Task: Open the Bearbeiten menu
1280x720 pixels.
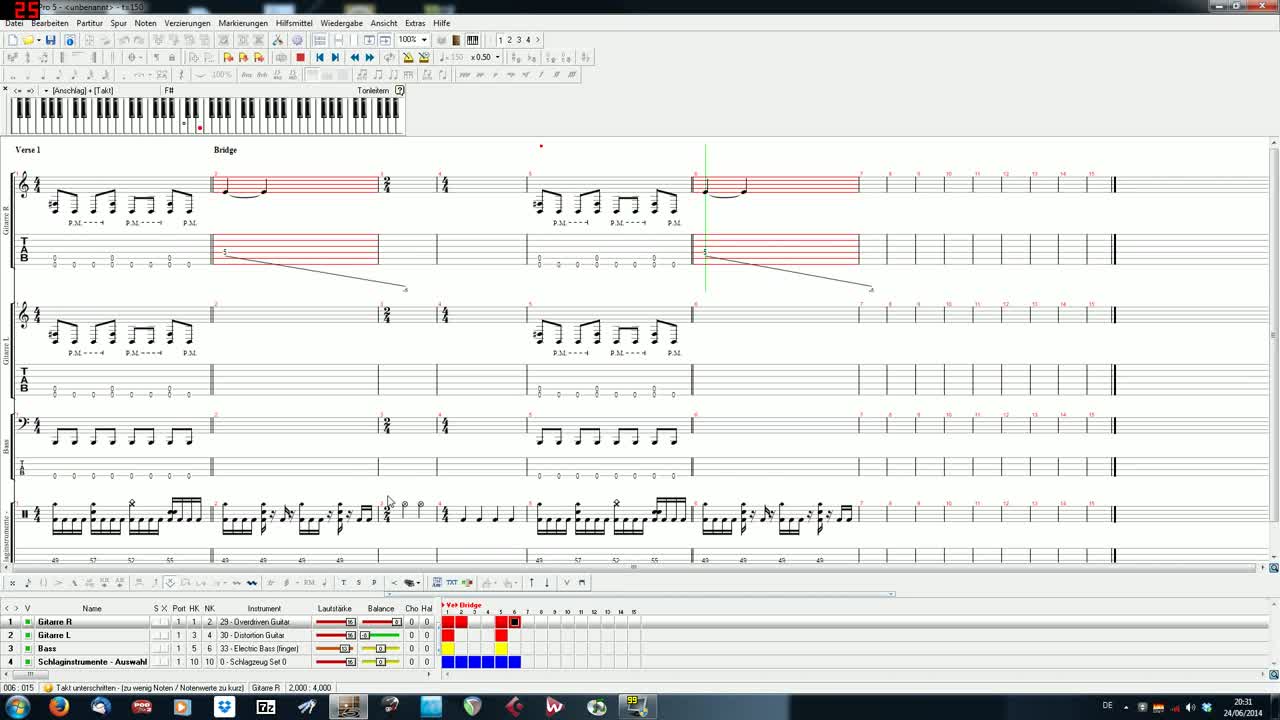Action: pyautogui.click(x=50, y=23)
